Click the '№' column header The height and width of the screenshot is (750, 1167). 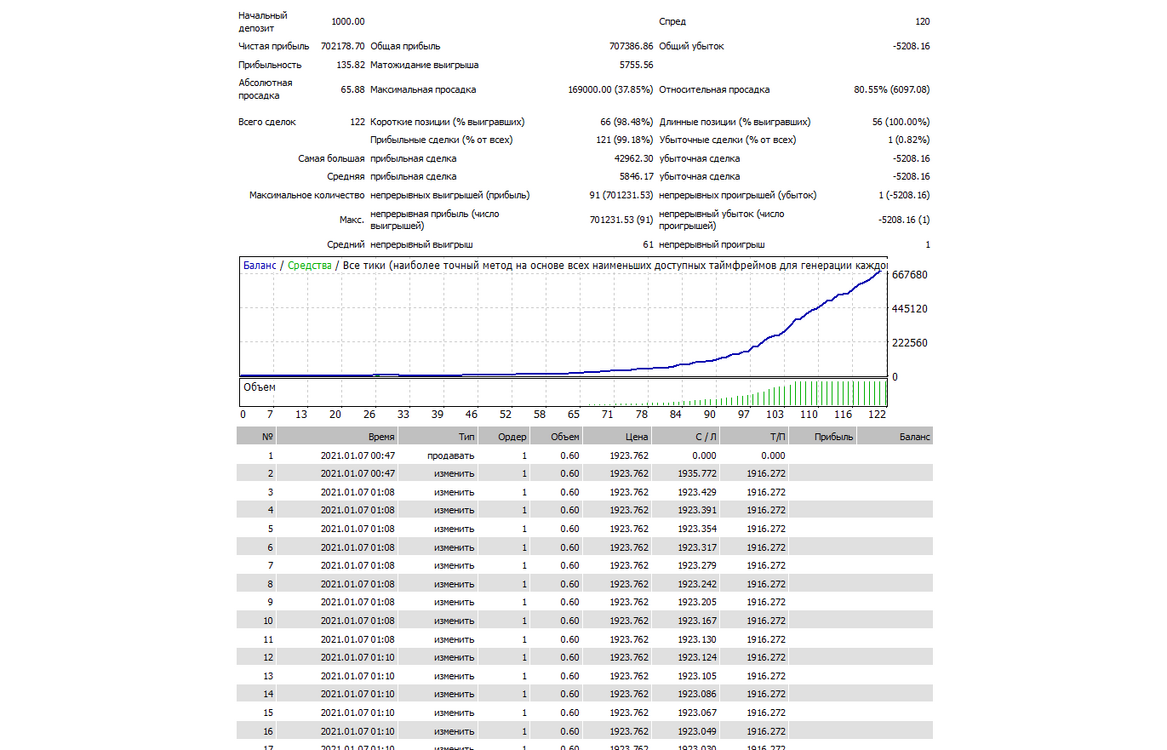coord(256,437)
